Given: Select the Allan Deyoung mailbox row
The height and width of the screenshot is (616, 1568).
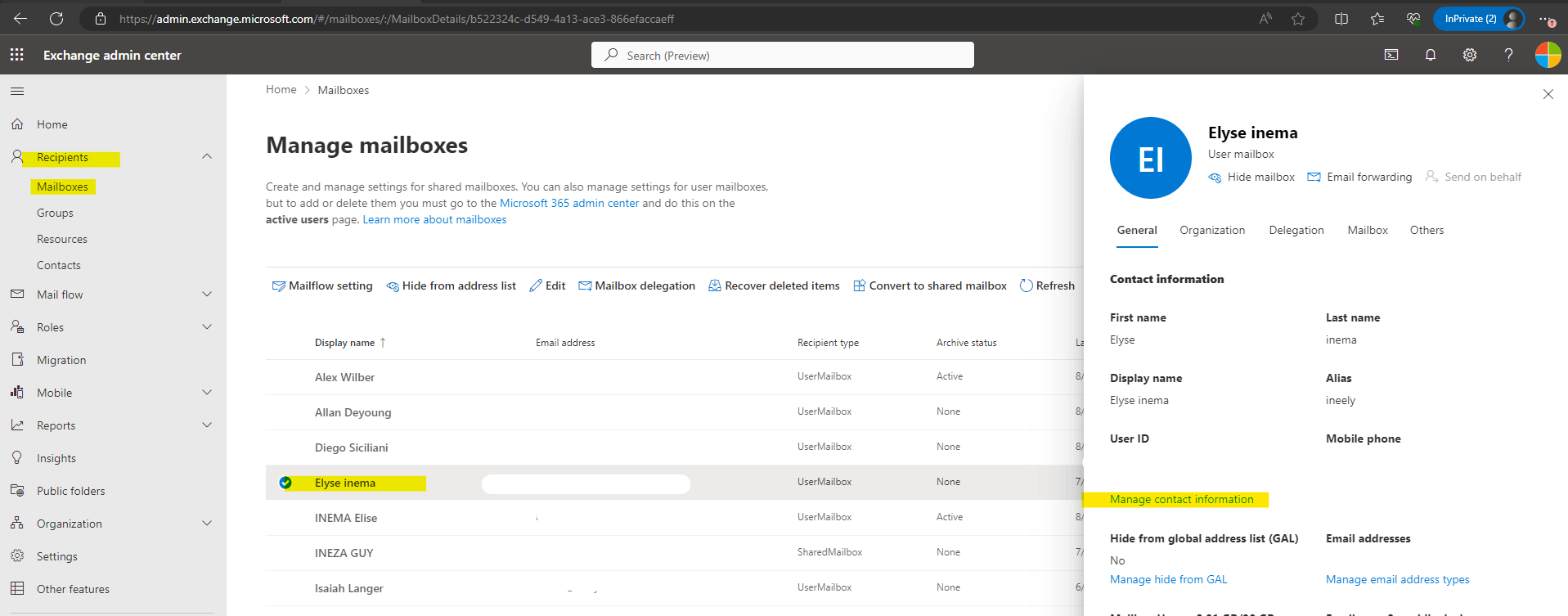Looking at the screenshot, I should pyautogui.click(x=675, y=412).
